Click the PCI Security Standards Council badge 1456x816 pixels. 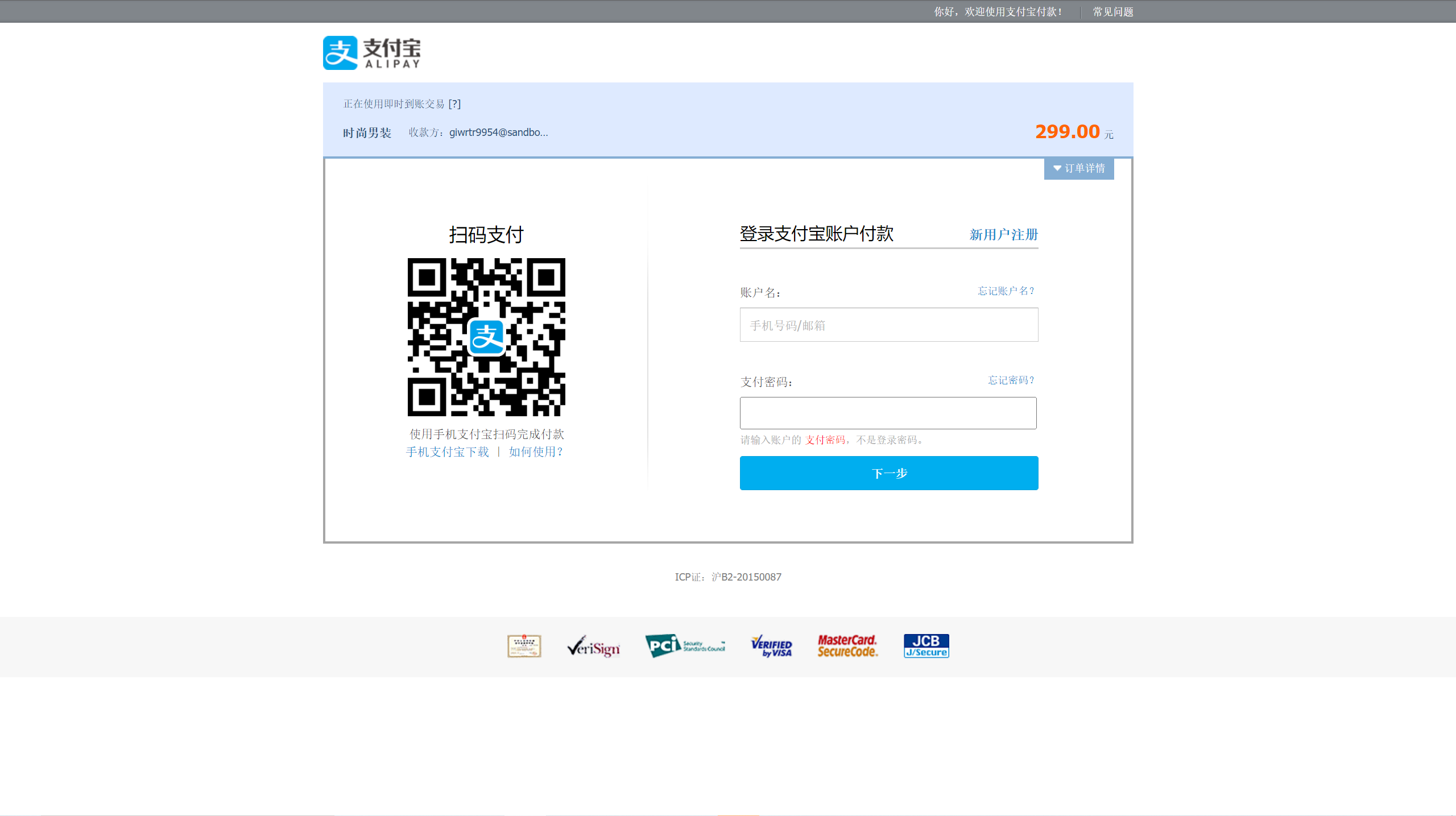685,646
